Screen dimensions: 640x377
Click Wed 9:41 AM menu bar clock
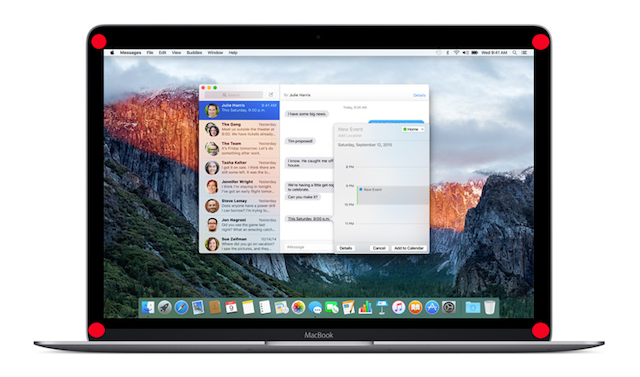[494, 53]
